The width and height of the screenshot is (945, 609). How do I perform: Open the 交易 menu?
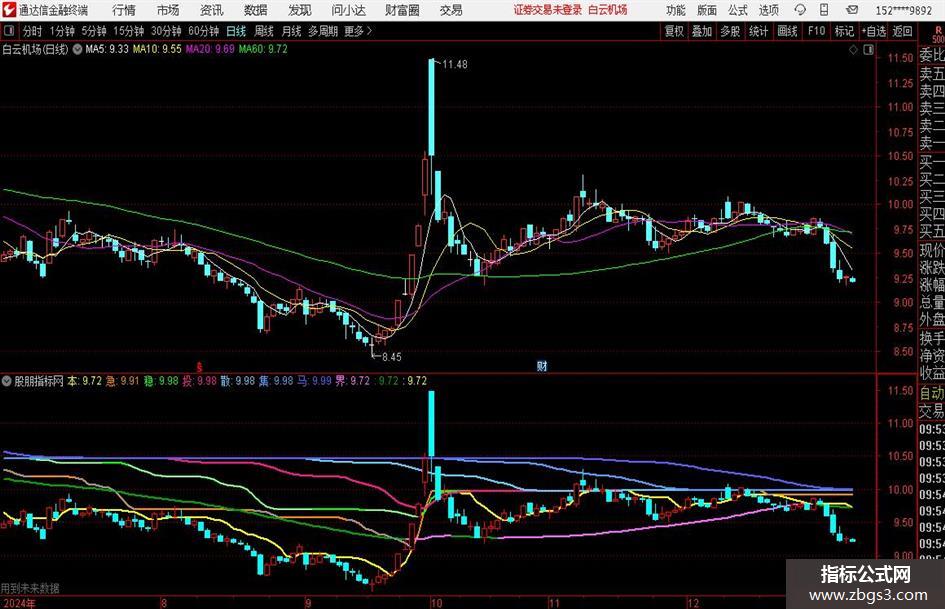pos(451,10)
